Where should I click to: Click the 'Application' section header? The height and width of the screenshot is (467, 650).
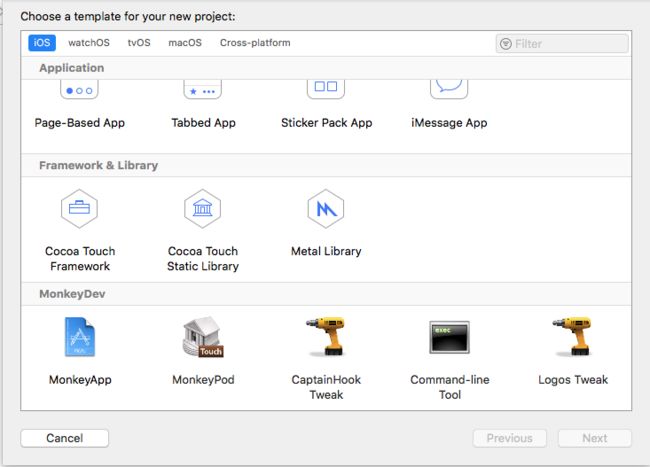[71, 68]
